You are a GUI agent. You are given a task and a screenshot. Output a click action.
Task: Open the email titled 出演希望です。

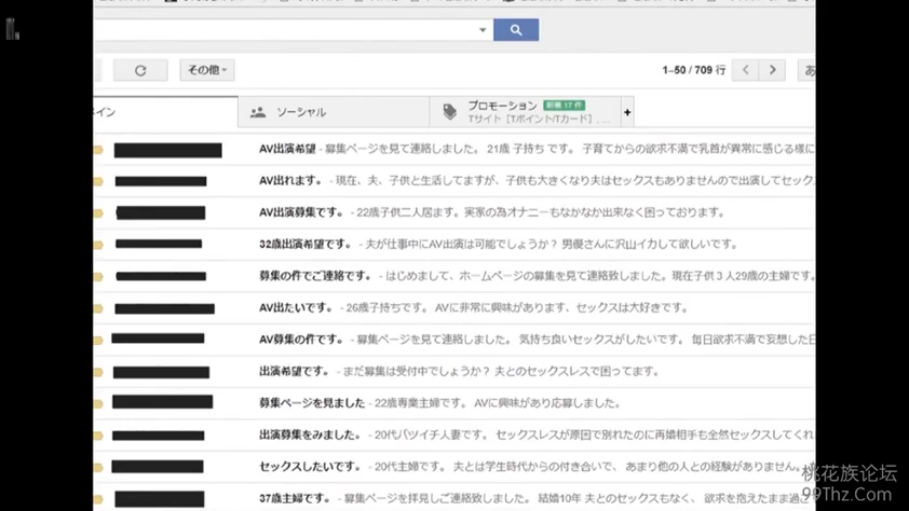tap(293, 372)
